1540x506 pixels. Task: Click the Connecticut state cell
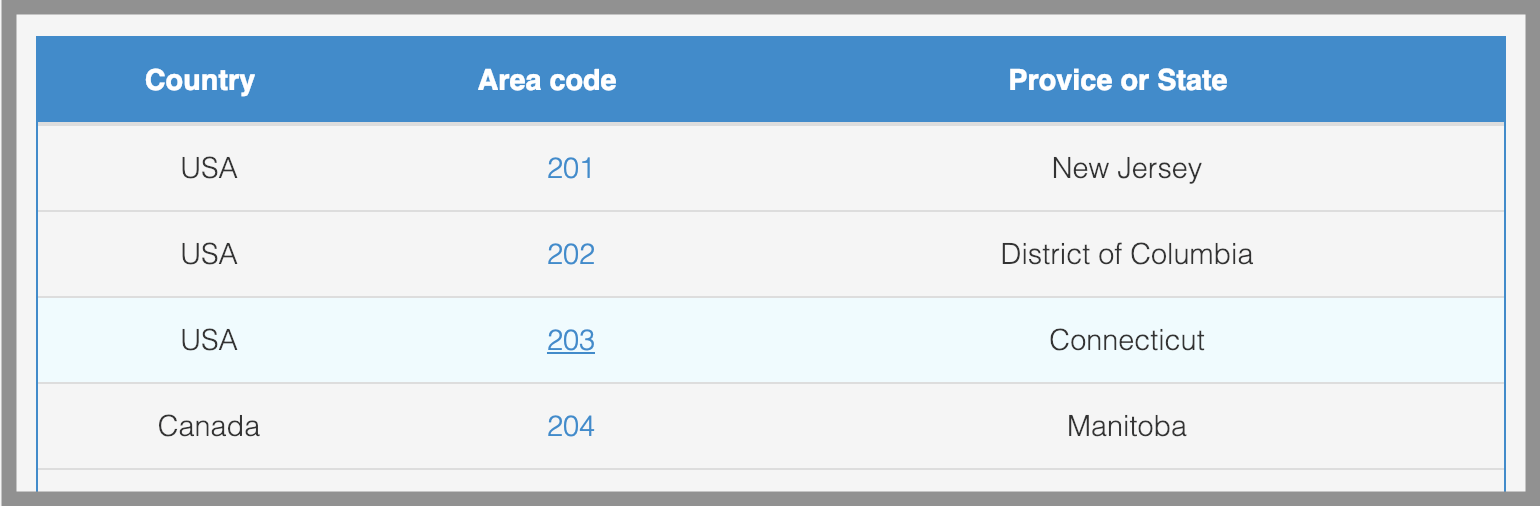(1126, 341)
